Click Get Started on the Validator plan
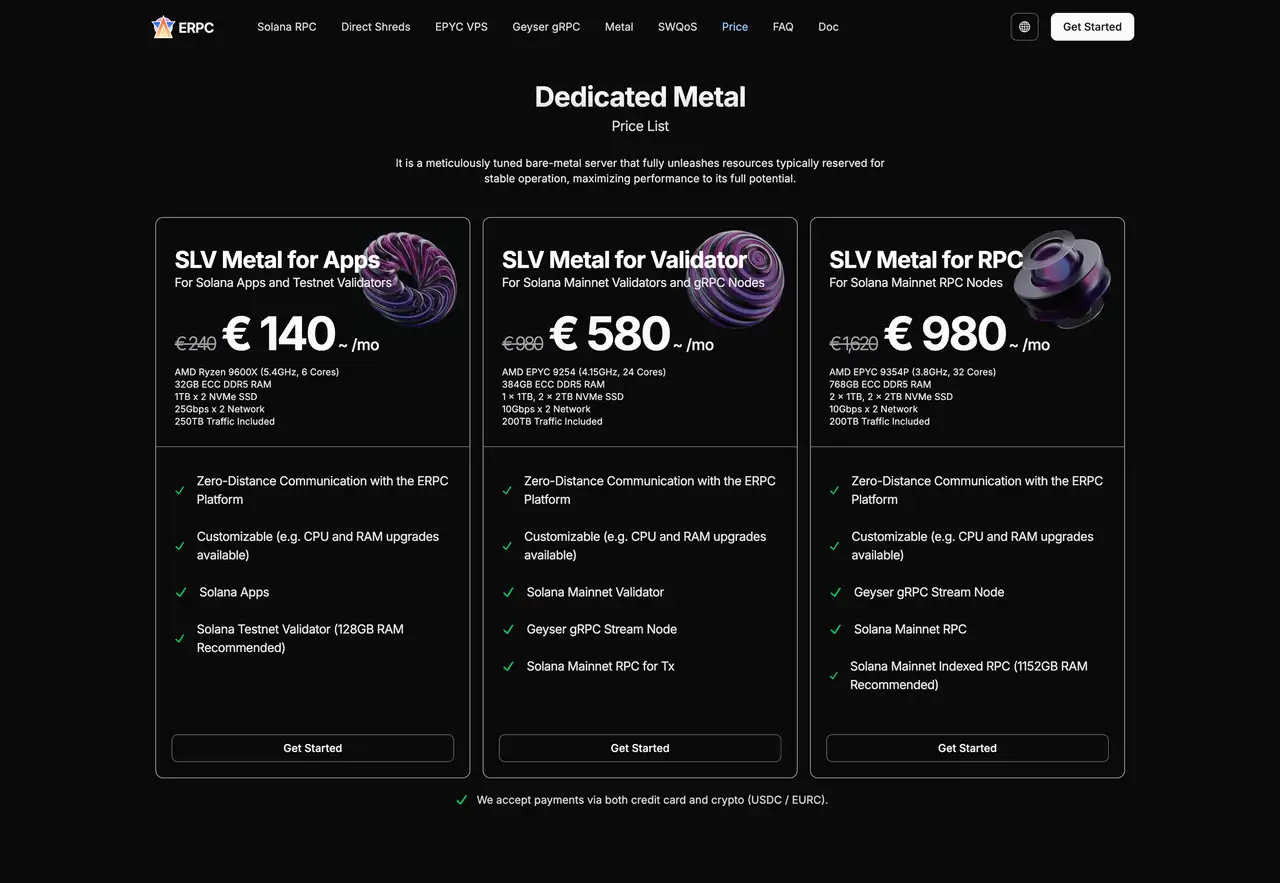The width and height of the screenshot is (1280, 883). (x=640, y=747)
